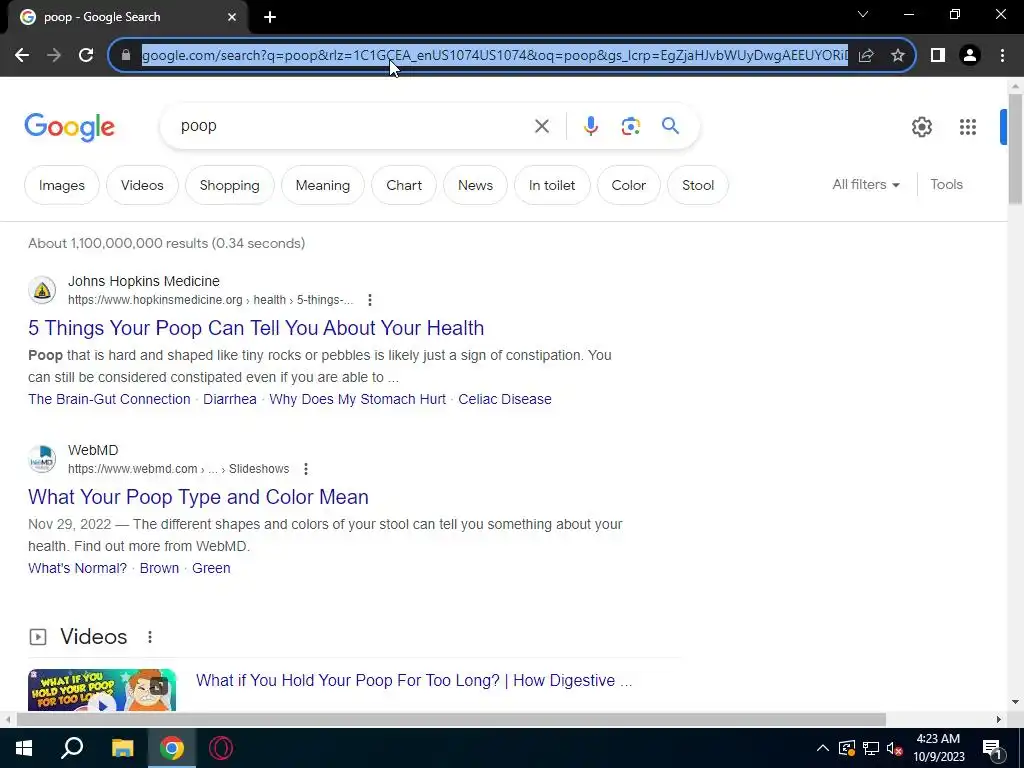View site info via the padlock icon

(x=126, y=56)
